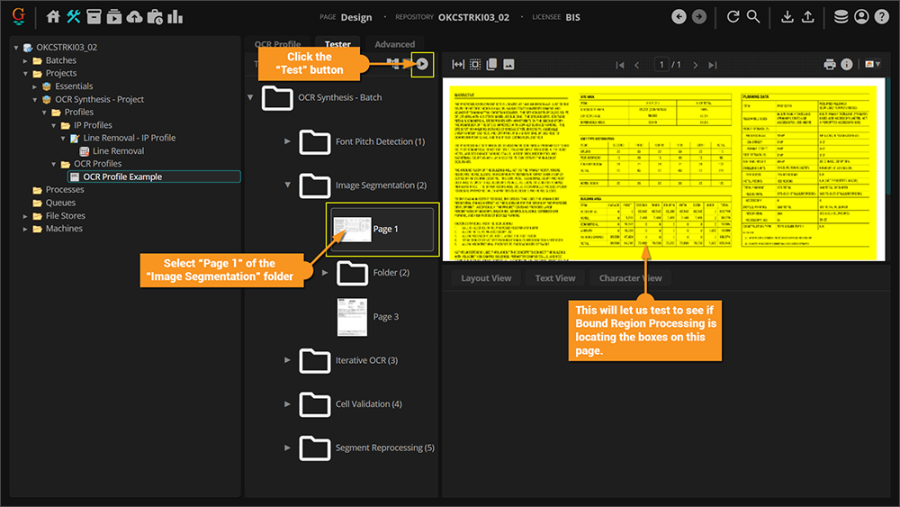Collapse the OCR Synthesis - Project node

click(x=34, y=100)
